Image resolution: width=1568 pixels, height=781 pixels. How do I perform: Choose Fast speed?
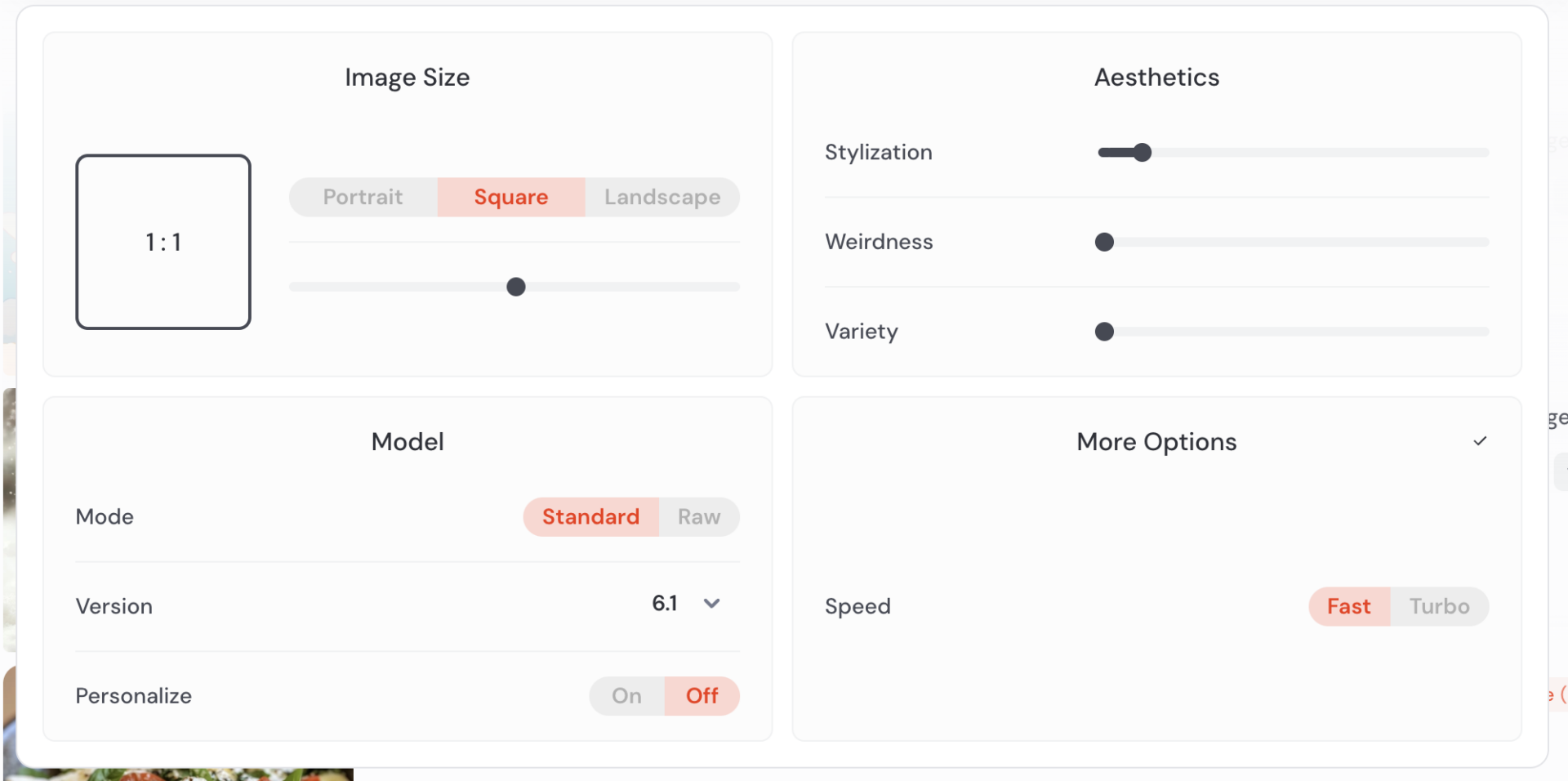[1348, 607]
